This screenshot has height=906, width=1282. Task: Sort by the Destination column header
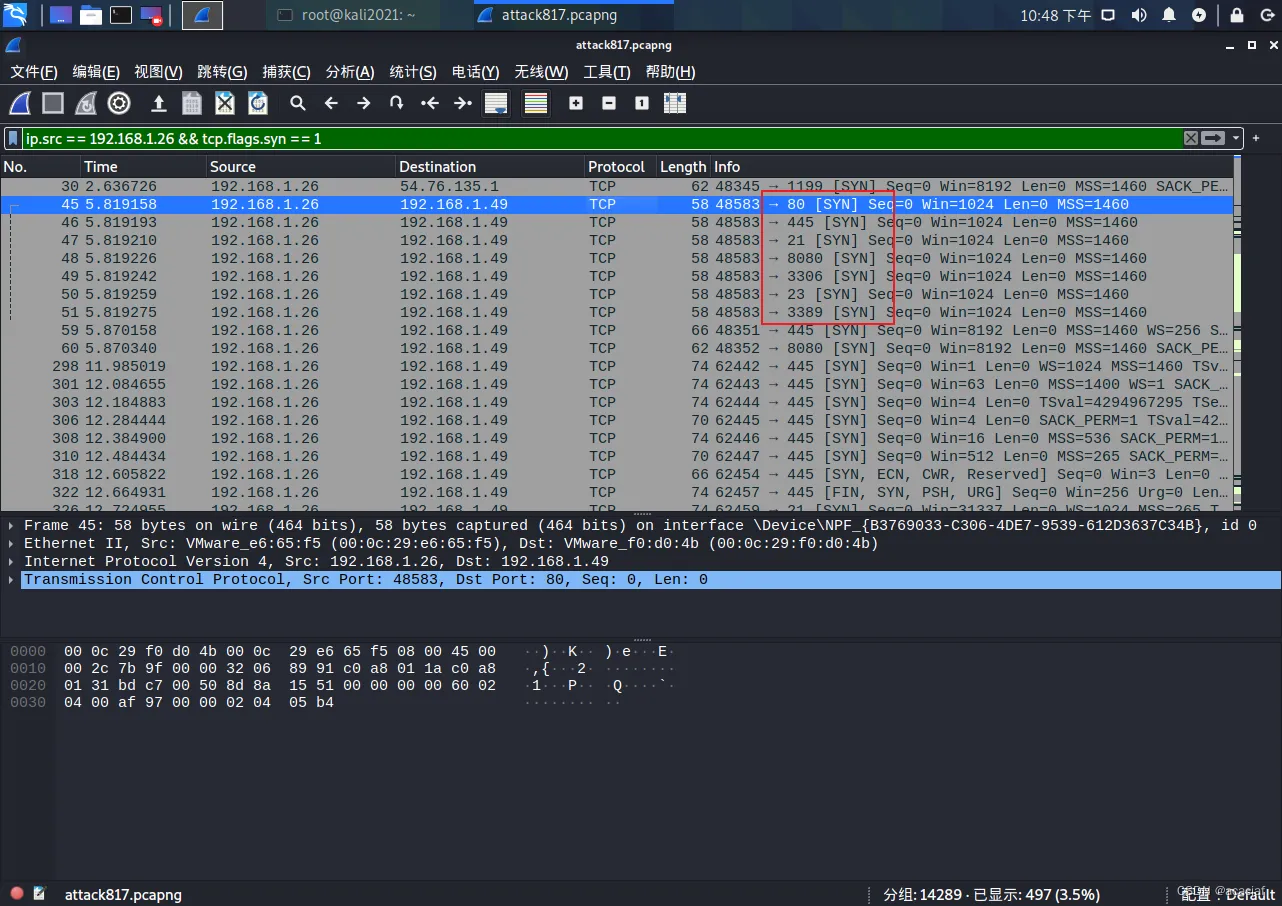point(489,167)
